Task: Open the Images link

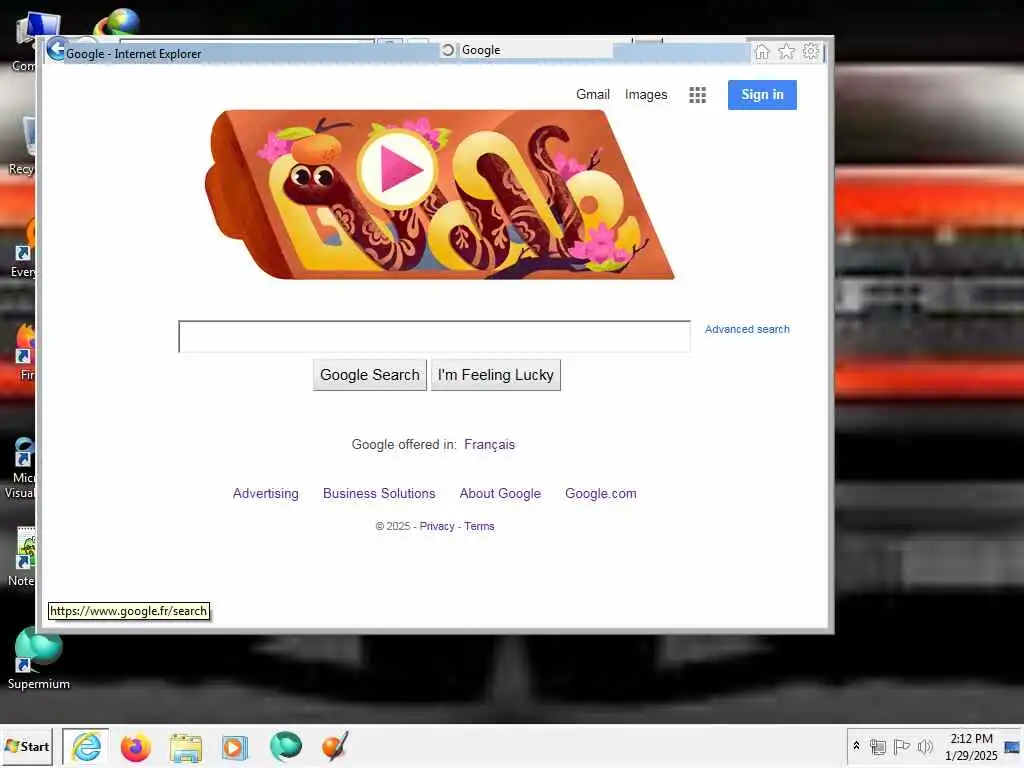Action: pyautogui.click(x=646, y=95)
